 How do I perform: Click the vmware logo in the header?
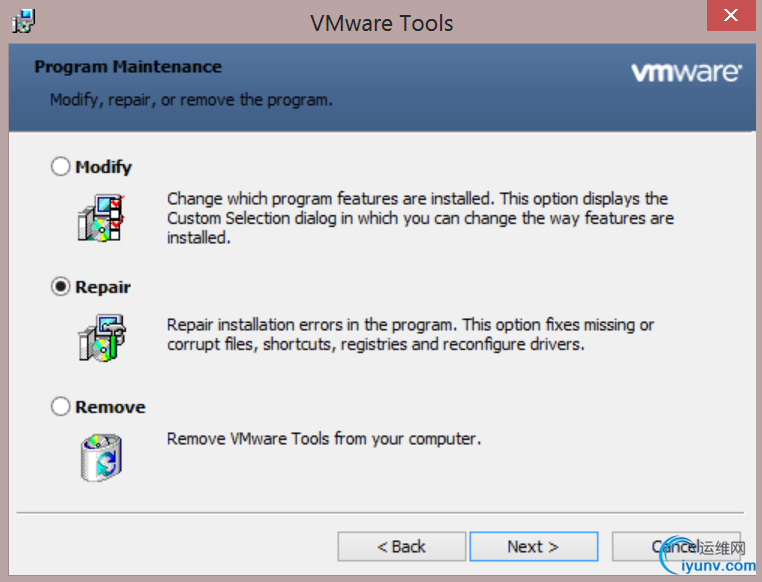(x=686, y=72)
